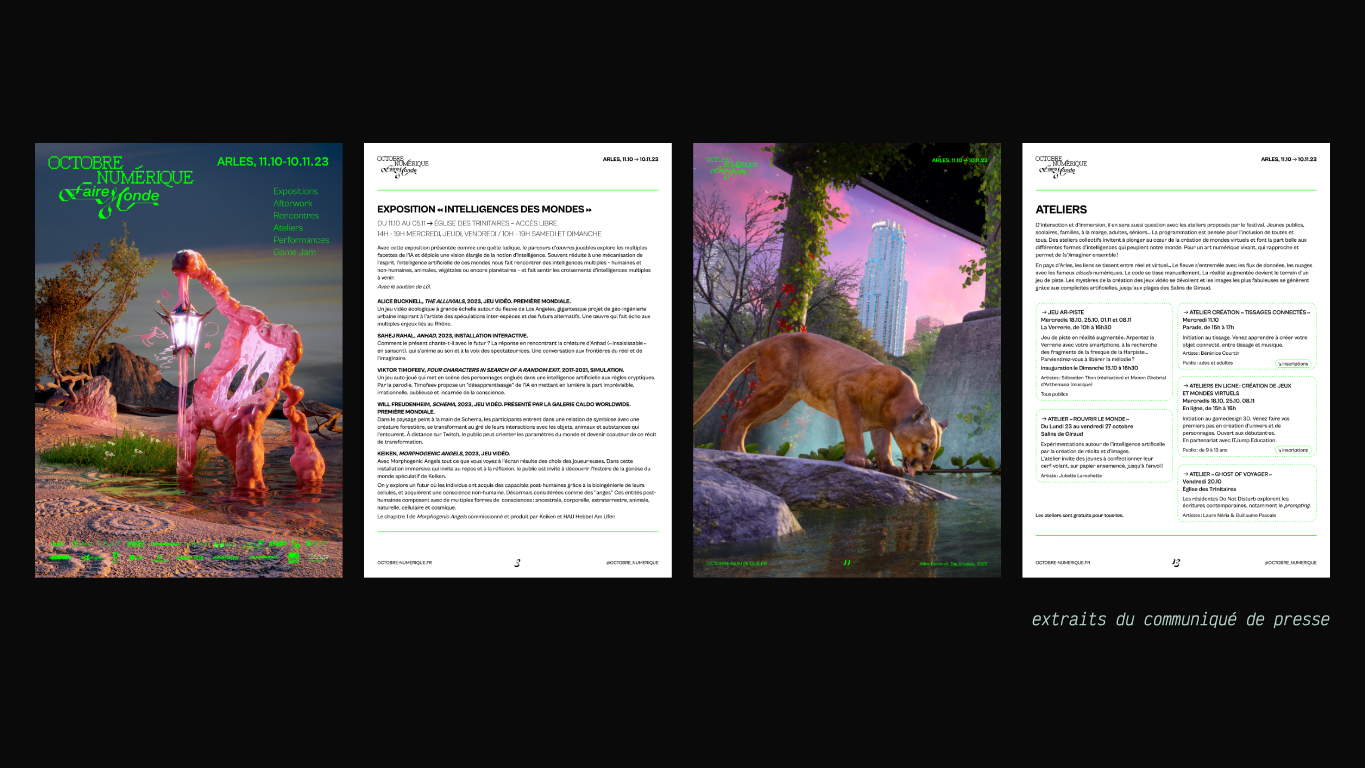The image size is (1365, 768).
Task: Click the 'ATELIER « ROUVRIR LE MONDE »' card title
Action: tap(1086, 419)
